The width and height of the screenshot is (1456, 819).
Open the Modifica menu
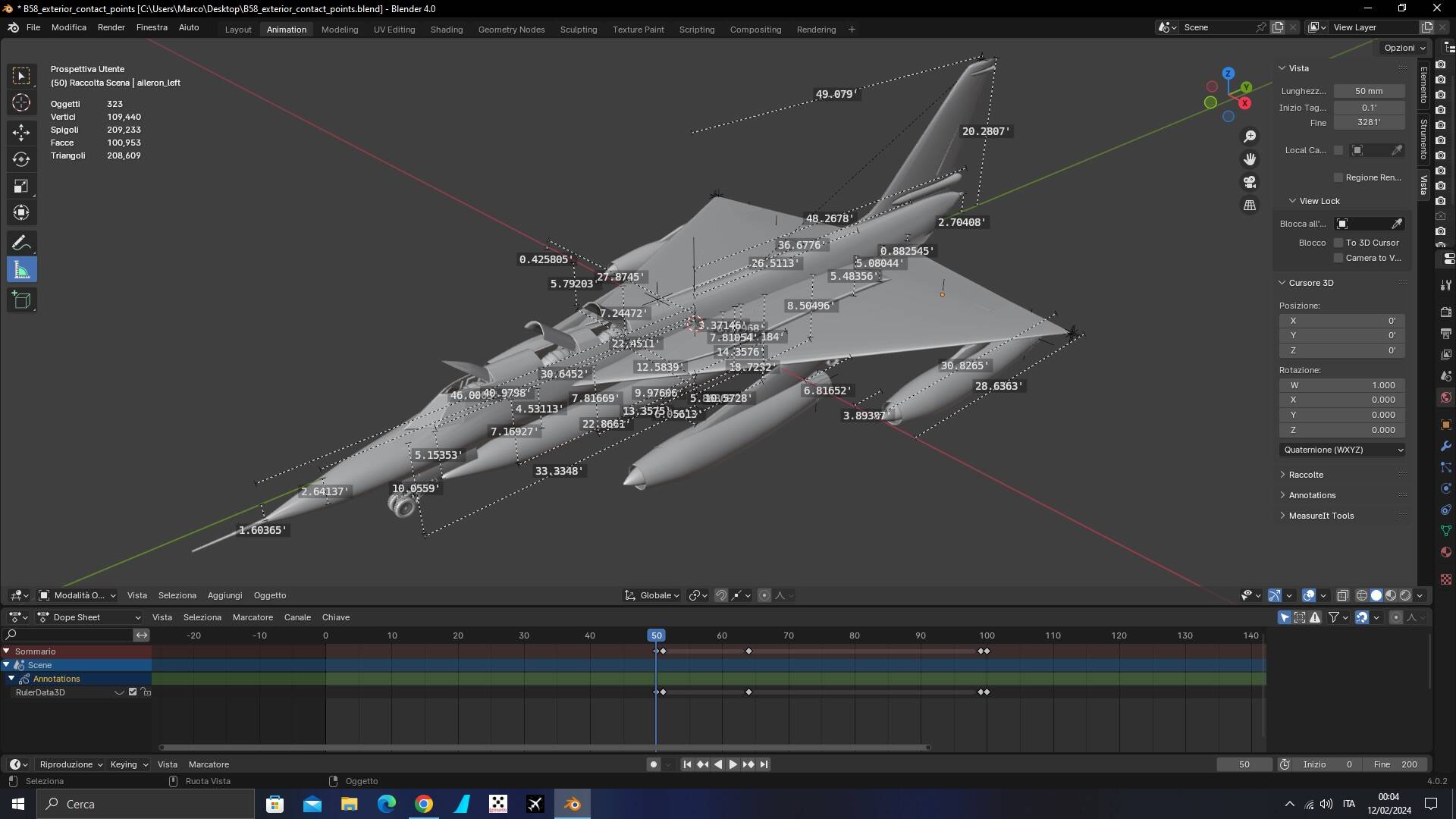tap(68, 27)
